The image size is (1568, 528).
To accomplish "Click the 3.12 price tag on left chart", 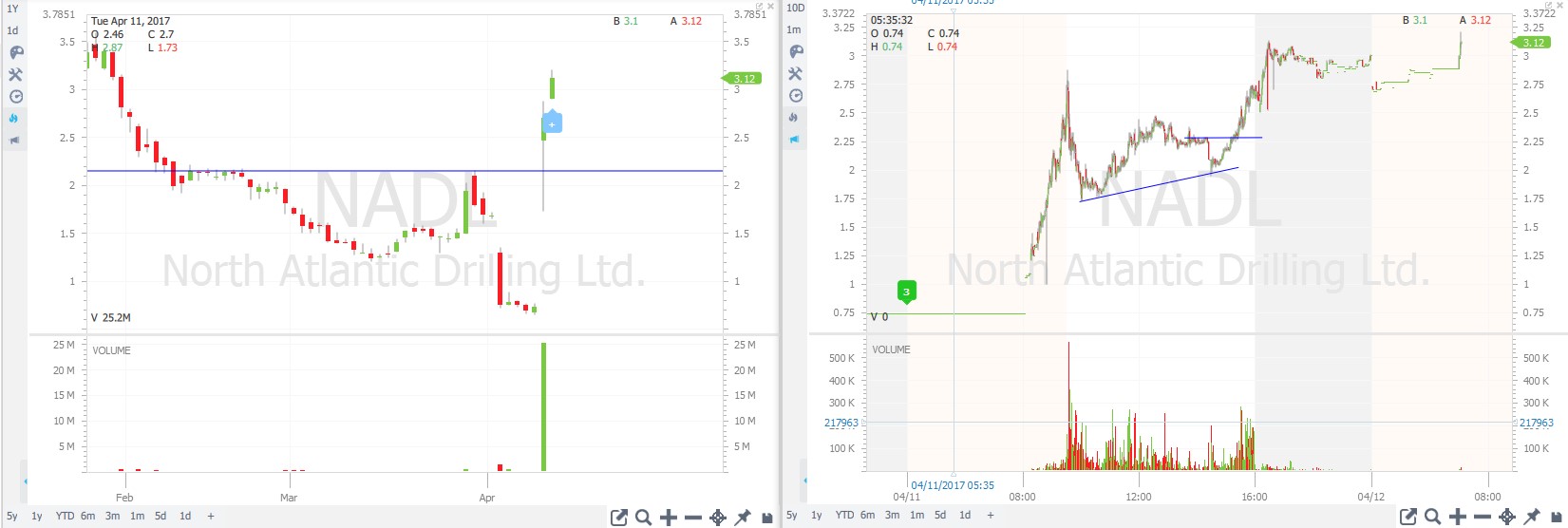I will click(742, 79).
